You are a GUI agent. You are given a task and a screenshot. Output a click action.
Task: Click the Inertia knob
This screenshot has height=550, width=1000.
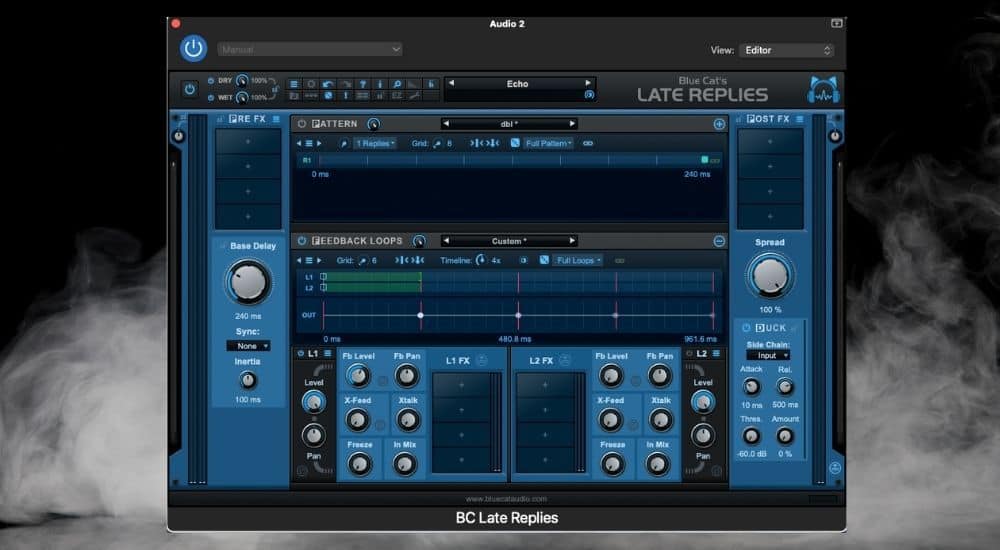tap(247, 380)
